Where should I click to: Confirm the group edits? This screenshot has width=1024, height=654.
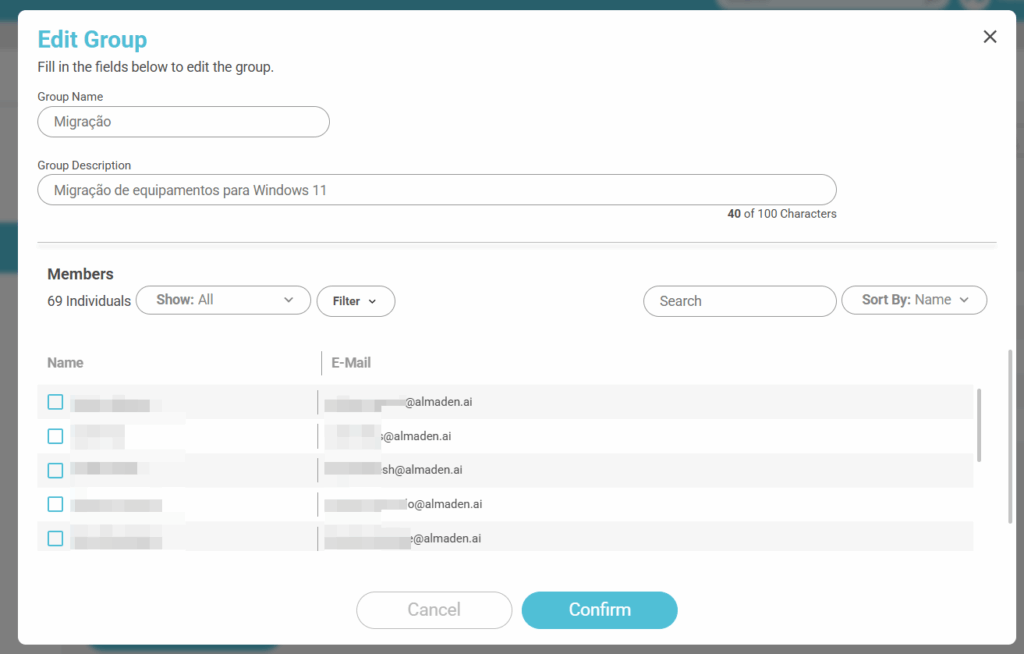click(x=599, y=610)
